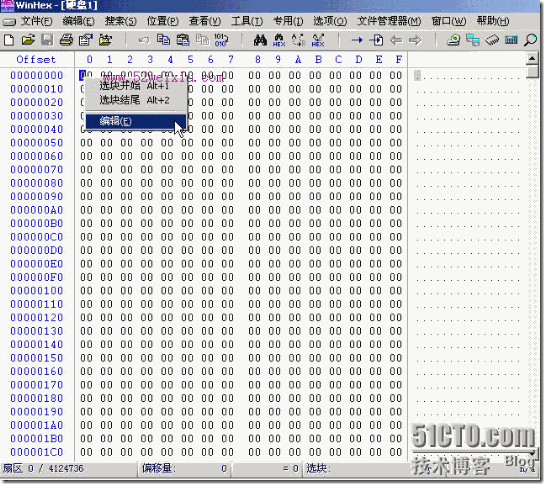The image size is (544, 484).
Task: Click offset row 000001C0
Action: click(36, 452)
